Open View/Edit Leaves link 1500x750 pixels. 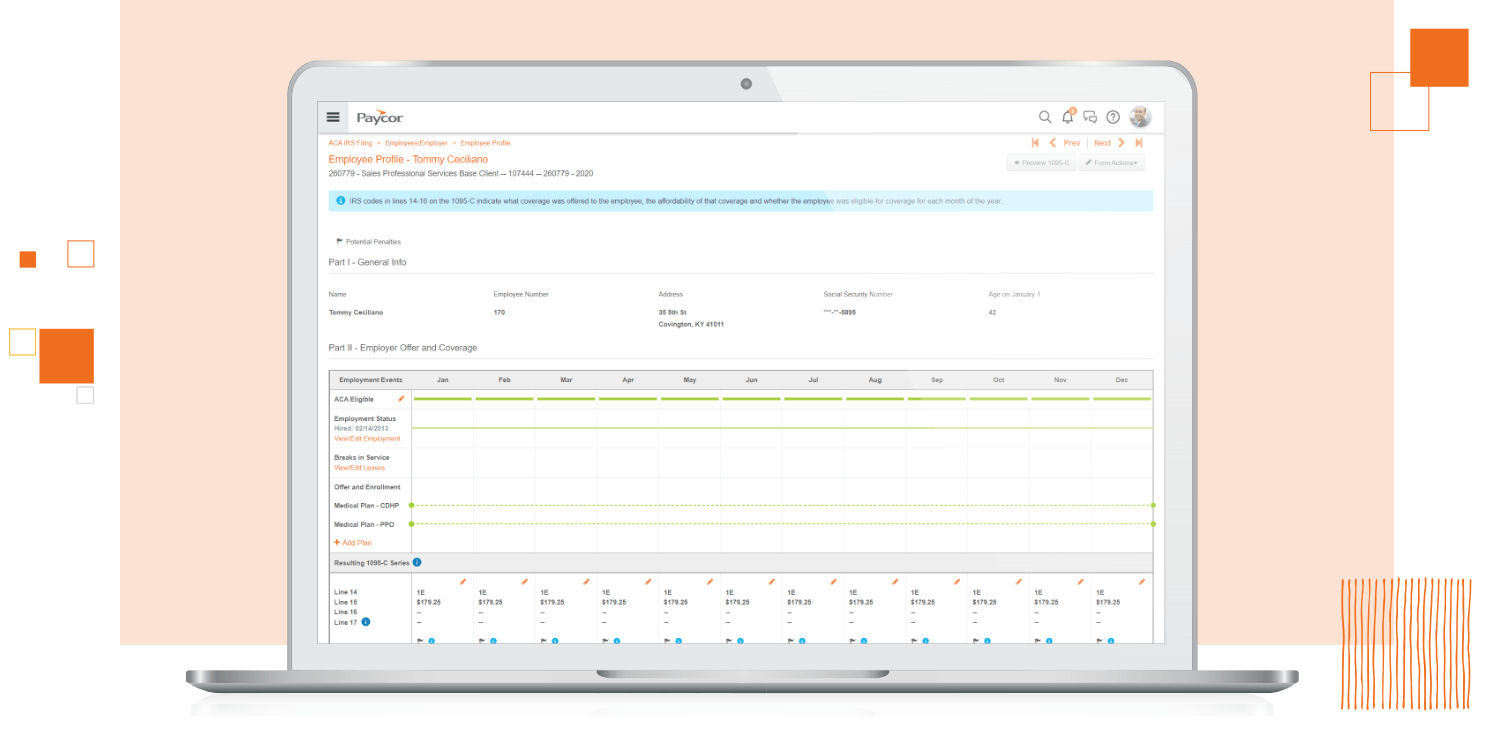click(x=359, y=468)
